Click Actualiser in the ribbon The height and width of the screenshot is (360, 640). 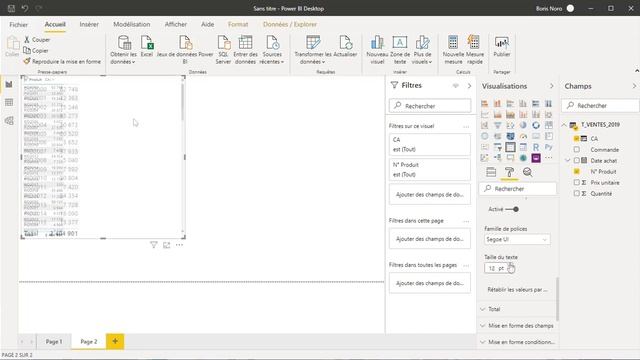(x=345, y=47)
